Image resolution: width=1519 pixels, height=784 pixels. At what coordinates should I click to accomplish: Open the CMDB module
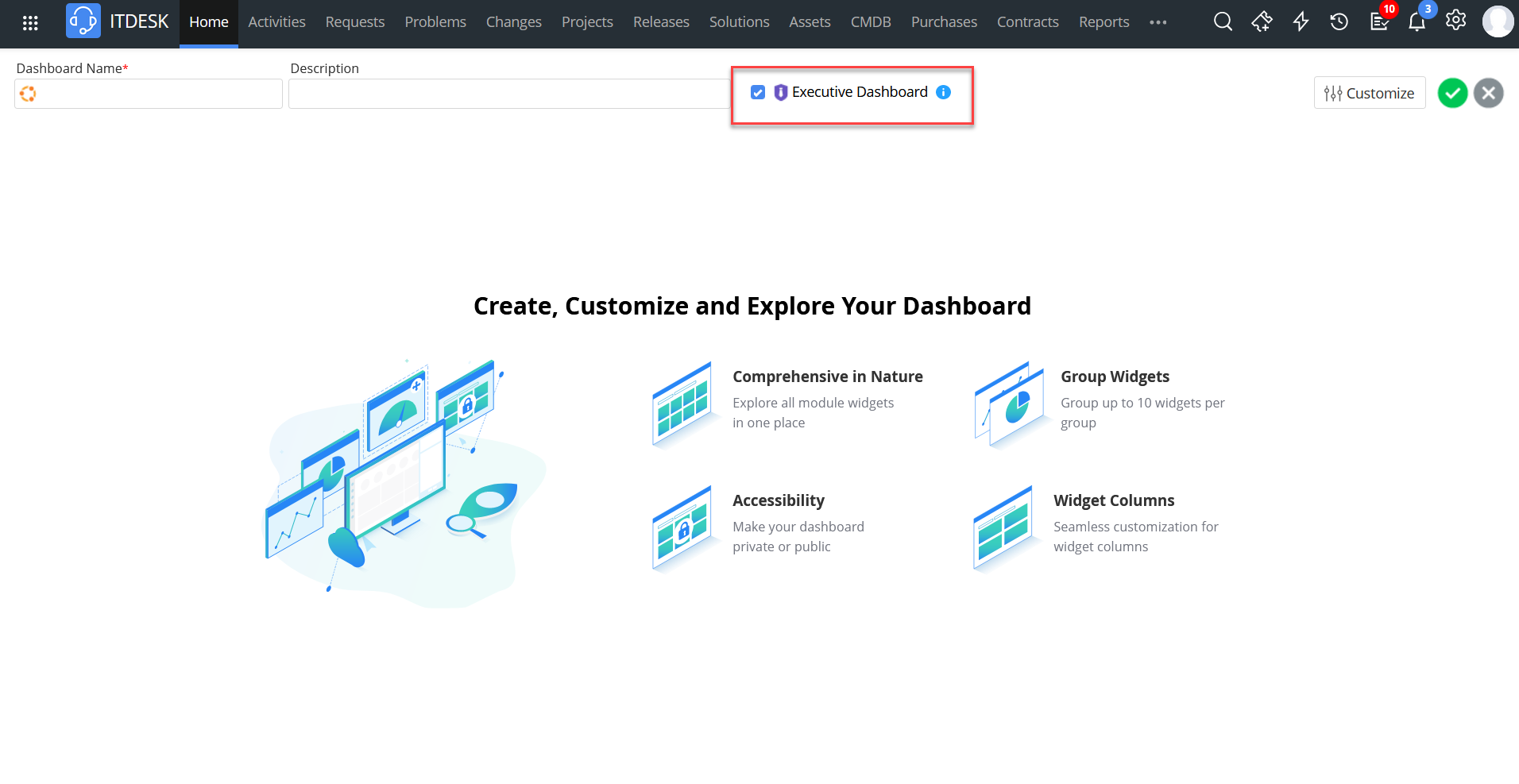871,21
